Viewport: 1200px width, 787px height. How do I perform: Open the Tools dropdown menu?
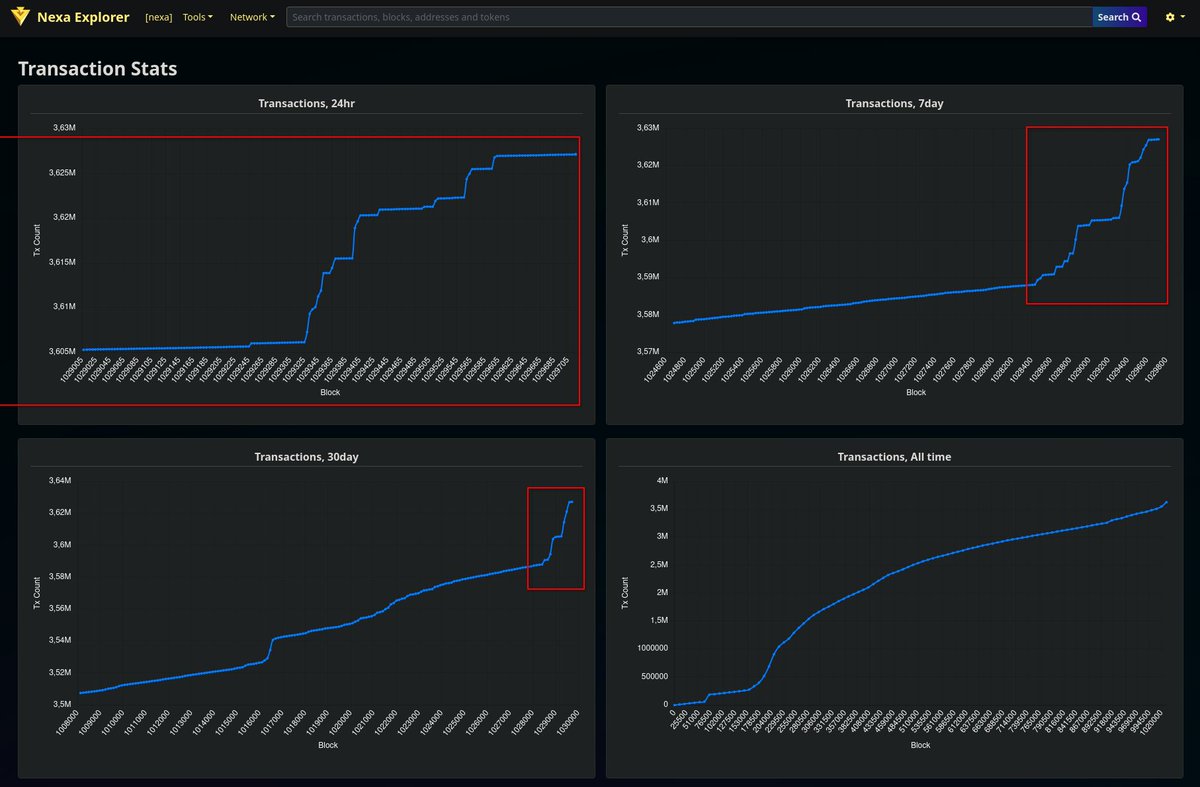pyautogui.click(x=198, y=17)
